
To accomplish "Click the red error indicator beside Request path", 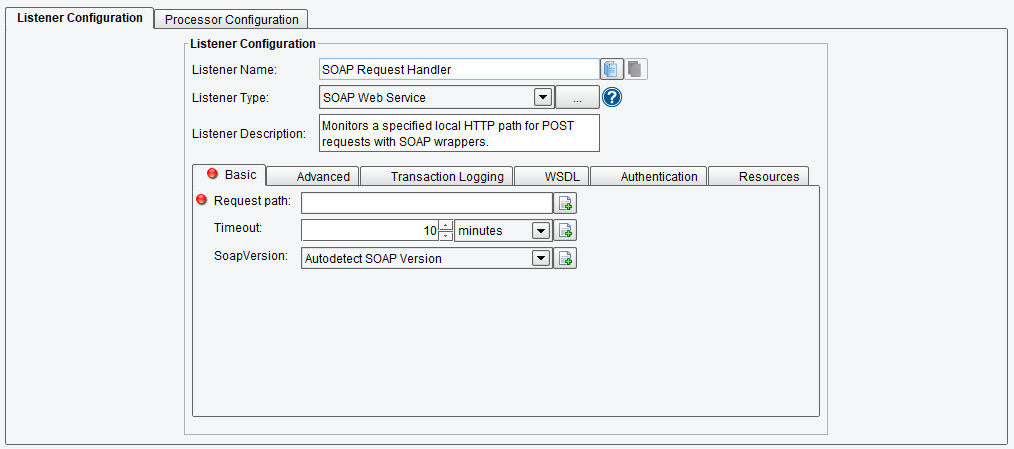I will pos(203,201).
